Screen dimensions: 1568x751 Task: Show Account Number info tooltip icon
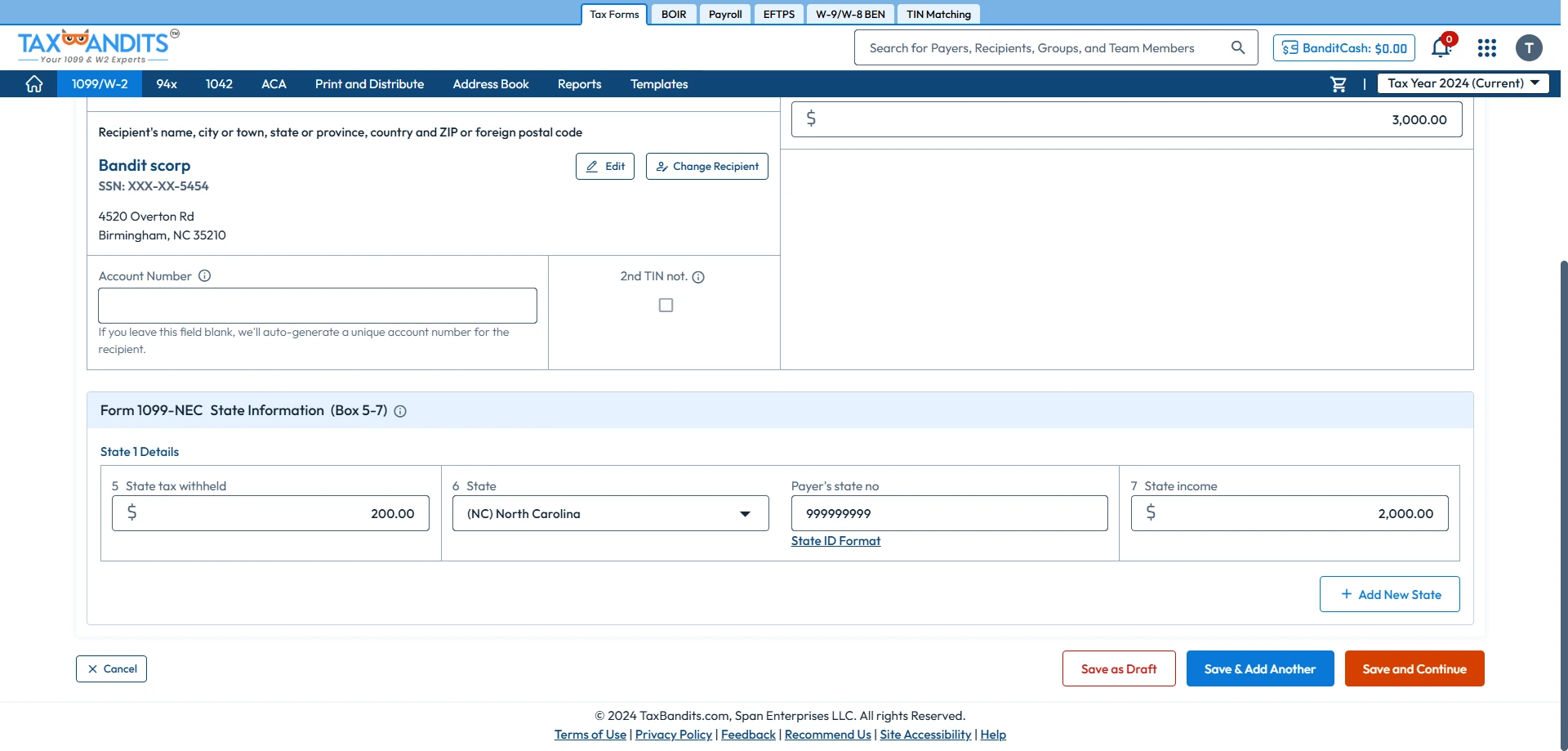tap(205, 276)
